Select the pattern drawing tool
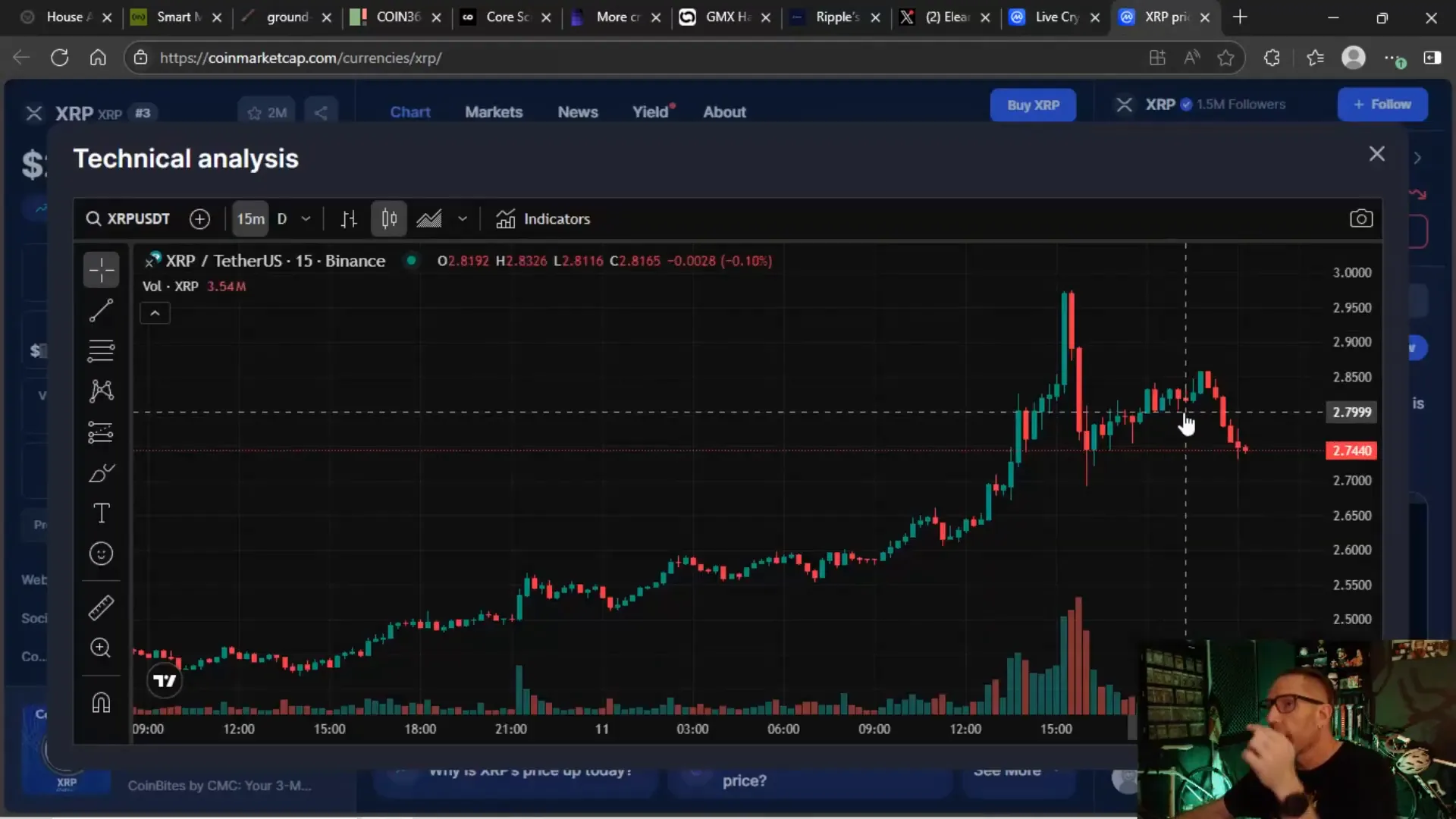 coord(101,391)
